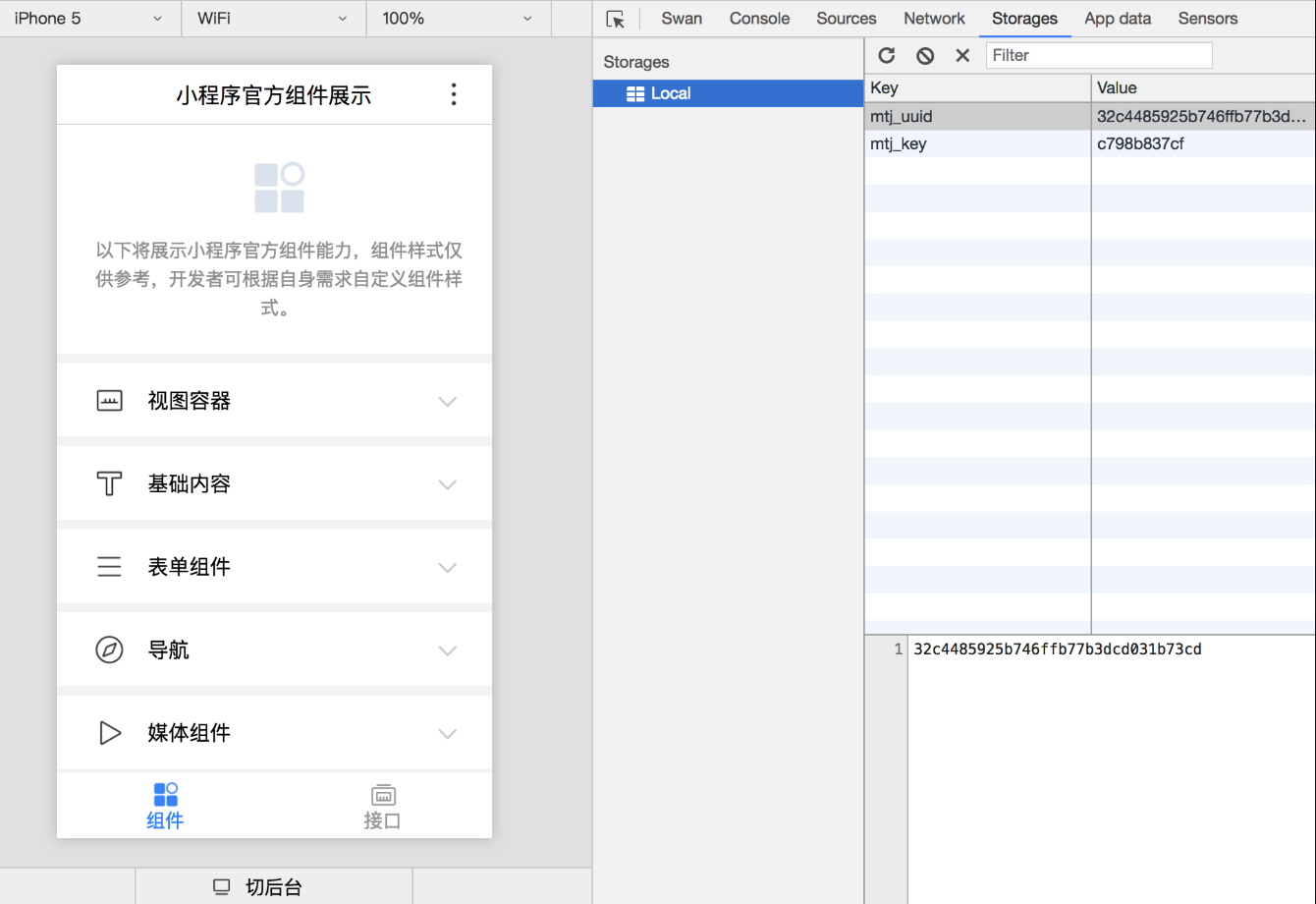Open the device model dropdown showing iPhone 5
Viewport: 1316px width, 904px height.
(x=88, y=18)
